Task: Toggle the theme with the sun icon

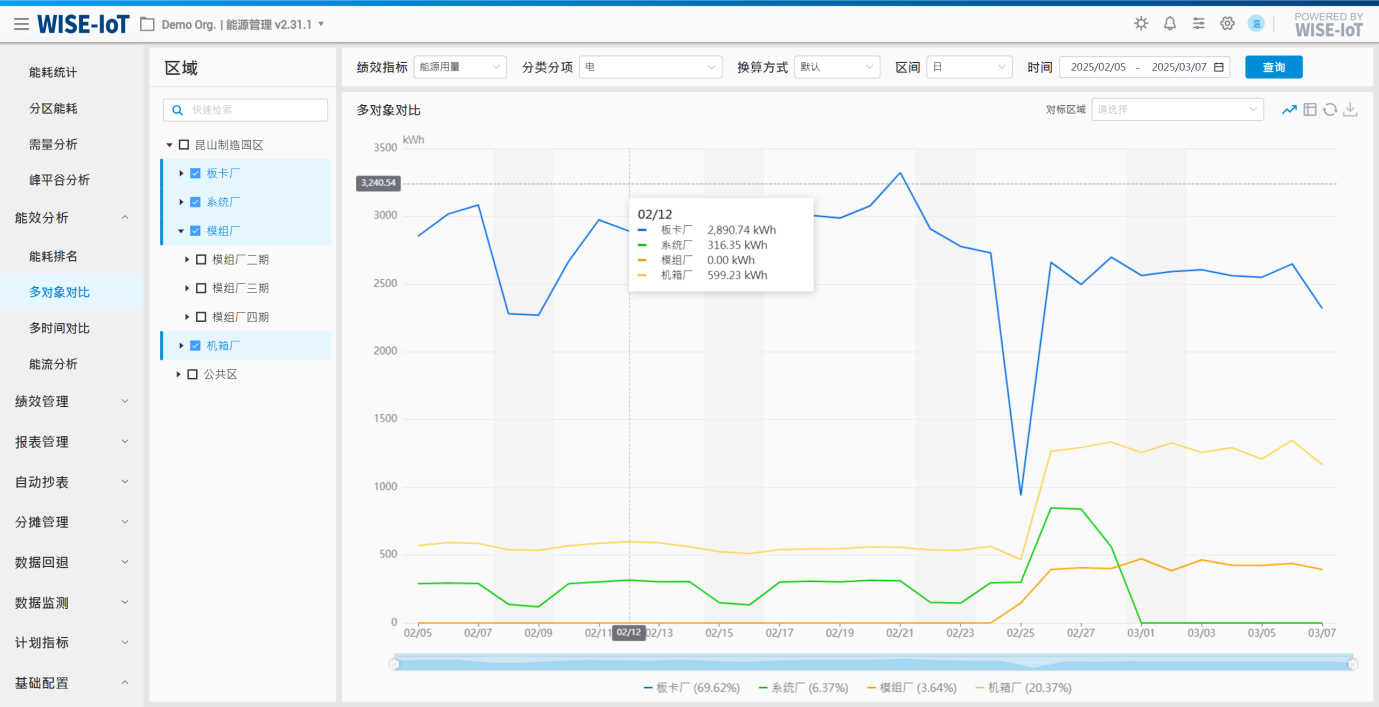Action: point(1141,24)
